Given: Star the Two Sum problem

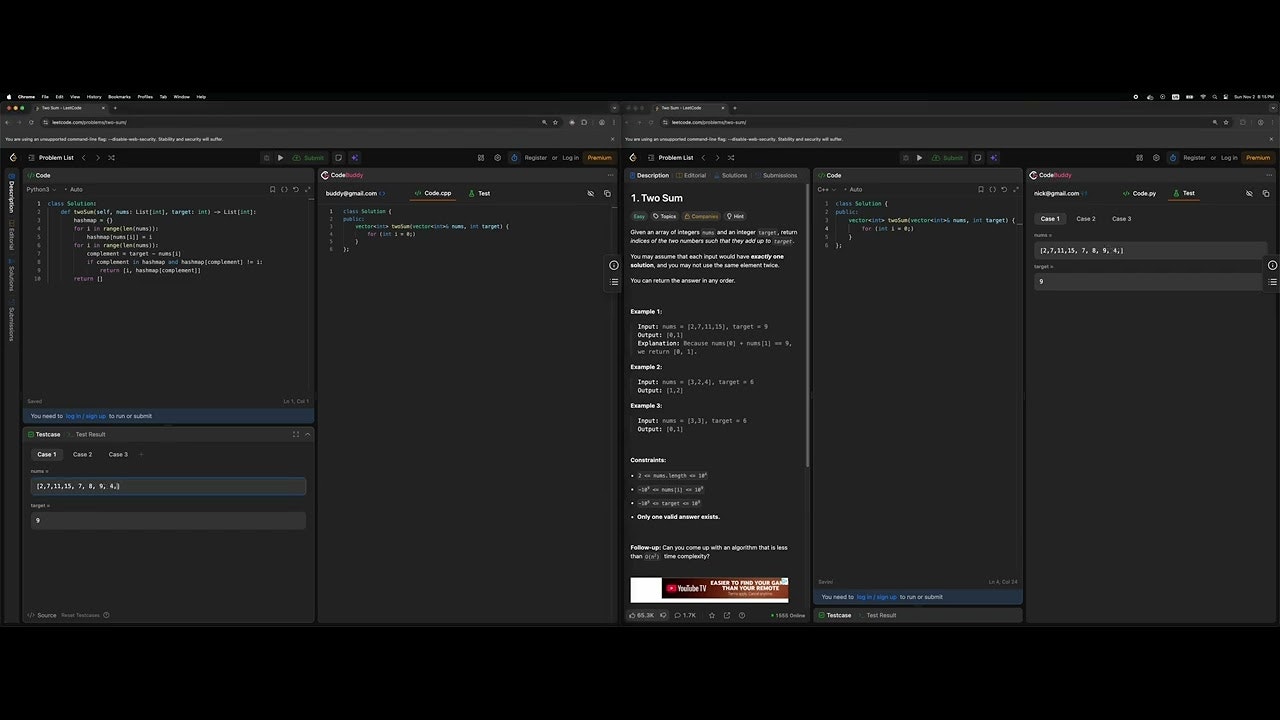Looking at the screenshot, I should pos(711,615).
